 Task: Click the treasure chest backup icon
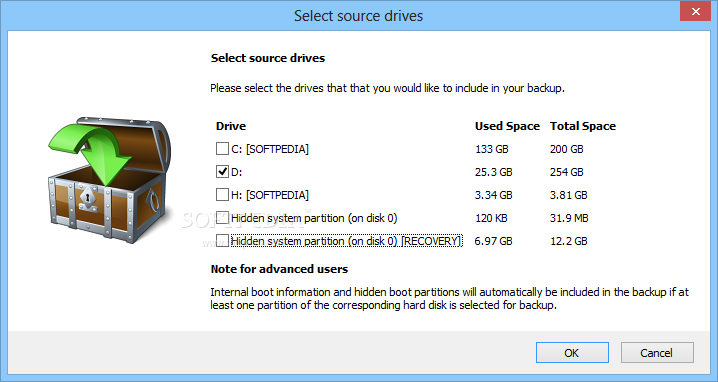[110, 180]
